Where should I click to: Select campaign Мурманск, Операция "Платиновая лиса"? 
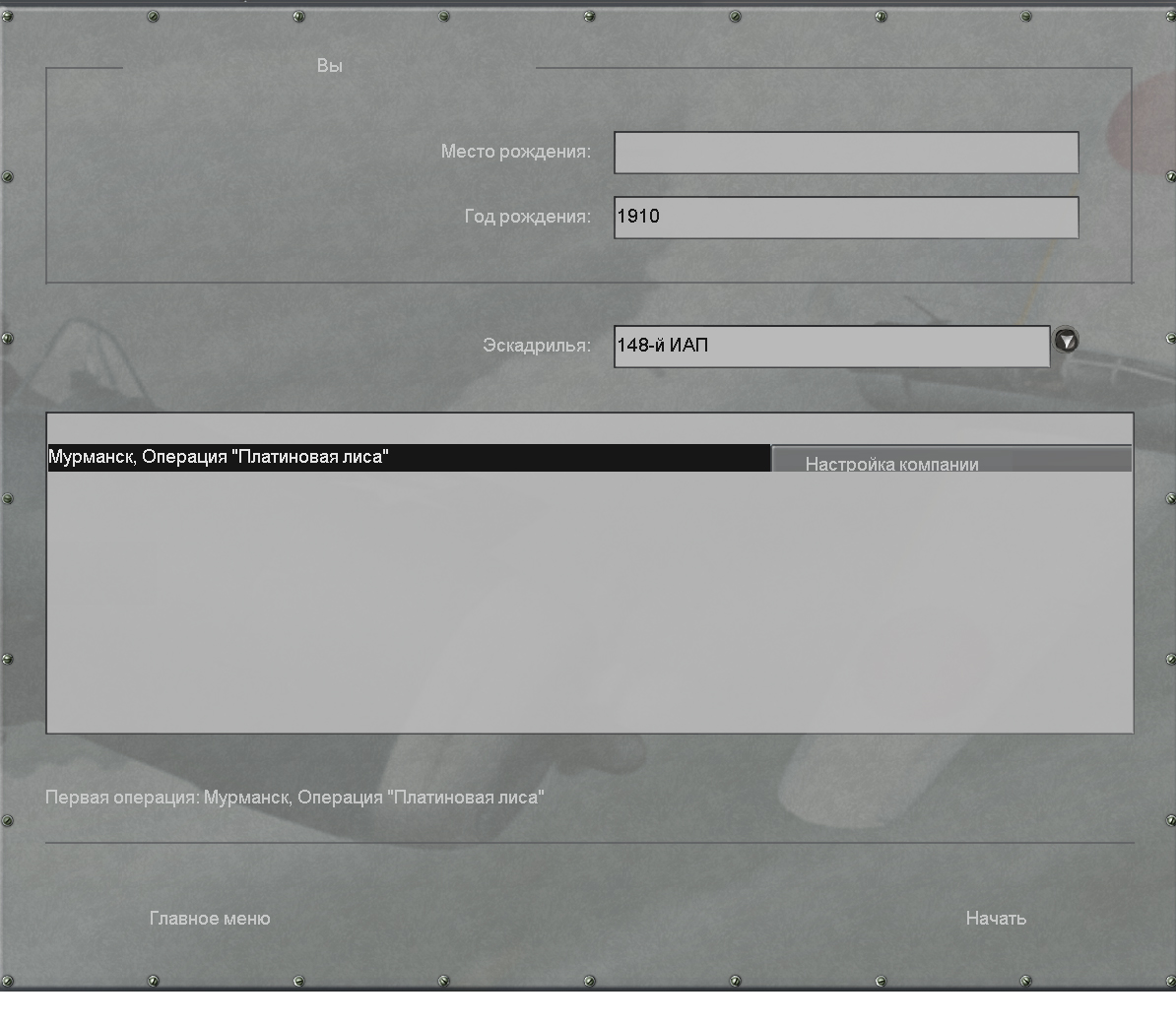tap(409, 458)
